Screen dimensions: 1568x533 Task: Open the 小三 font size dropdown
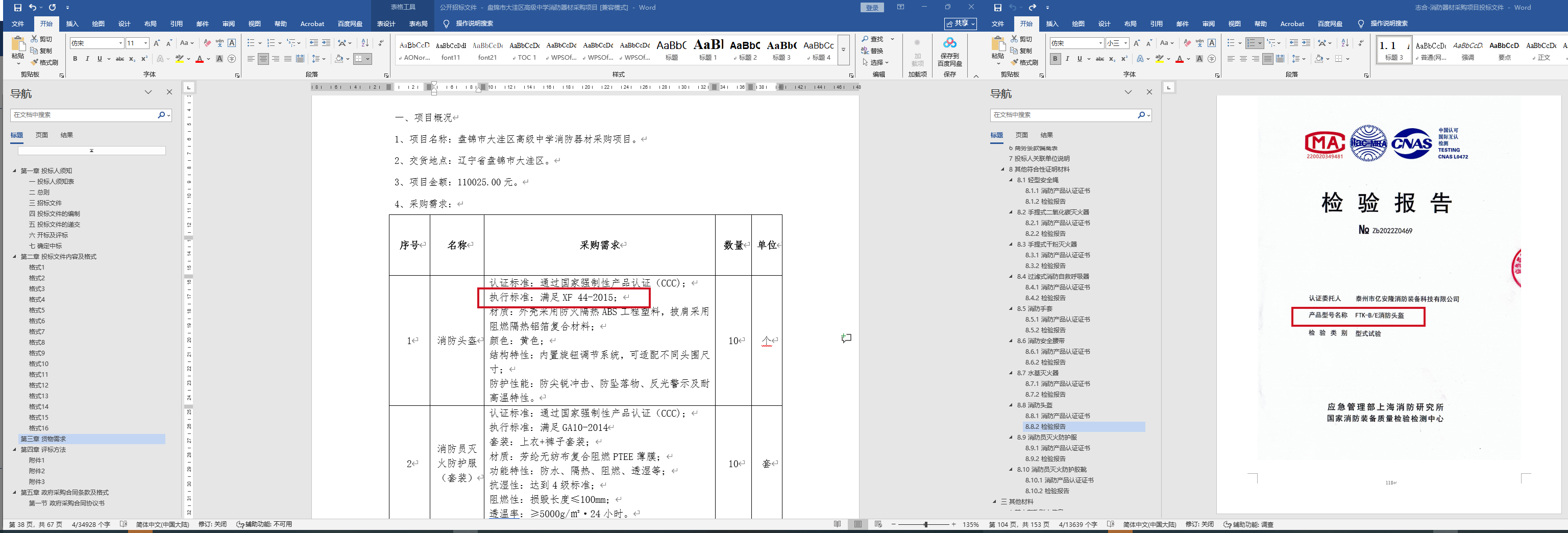coord(1125,43)
